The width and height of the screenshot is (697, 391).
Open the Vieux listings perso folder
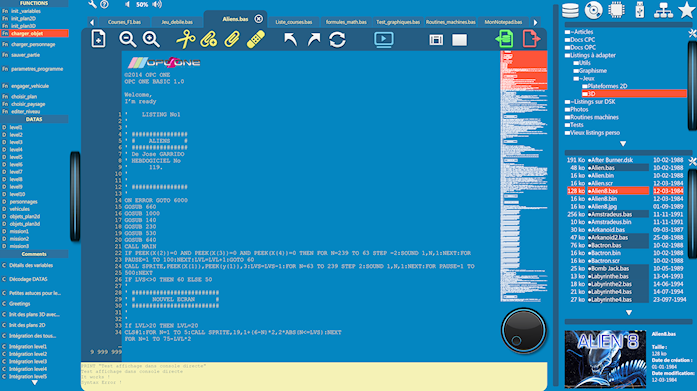[593, 133]
